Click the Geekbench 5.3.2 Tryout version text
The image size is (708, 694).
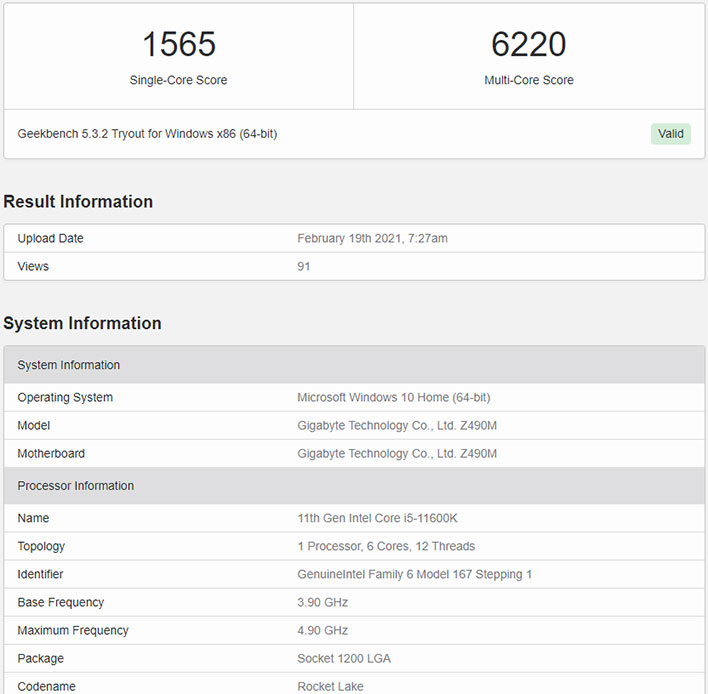[147, 134]
